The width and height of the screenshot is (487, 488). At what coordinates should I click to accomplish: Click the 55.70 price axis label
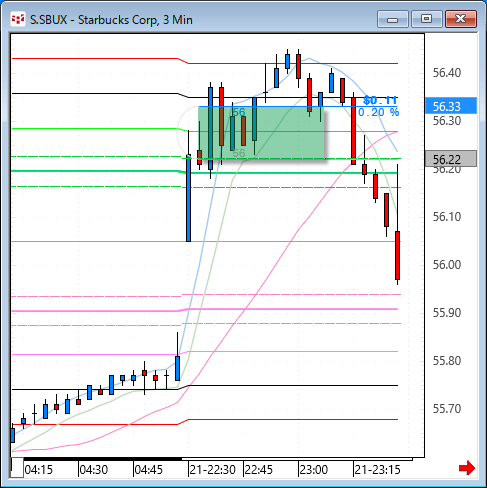tap(447, 409)
